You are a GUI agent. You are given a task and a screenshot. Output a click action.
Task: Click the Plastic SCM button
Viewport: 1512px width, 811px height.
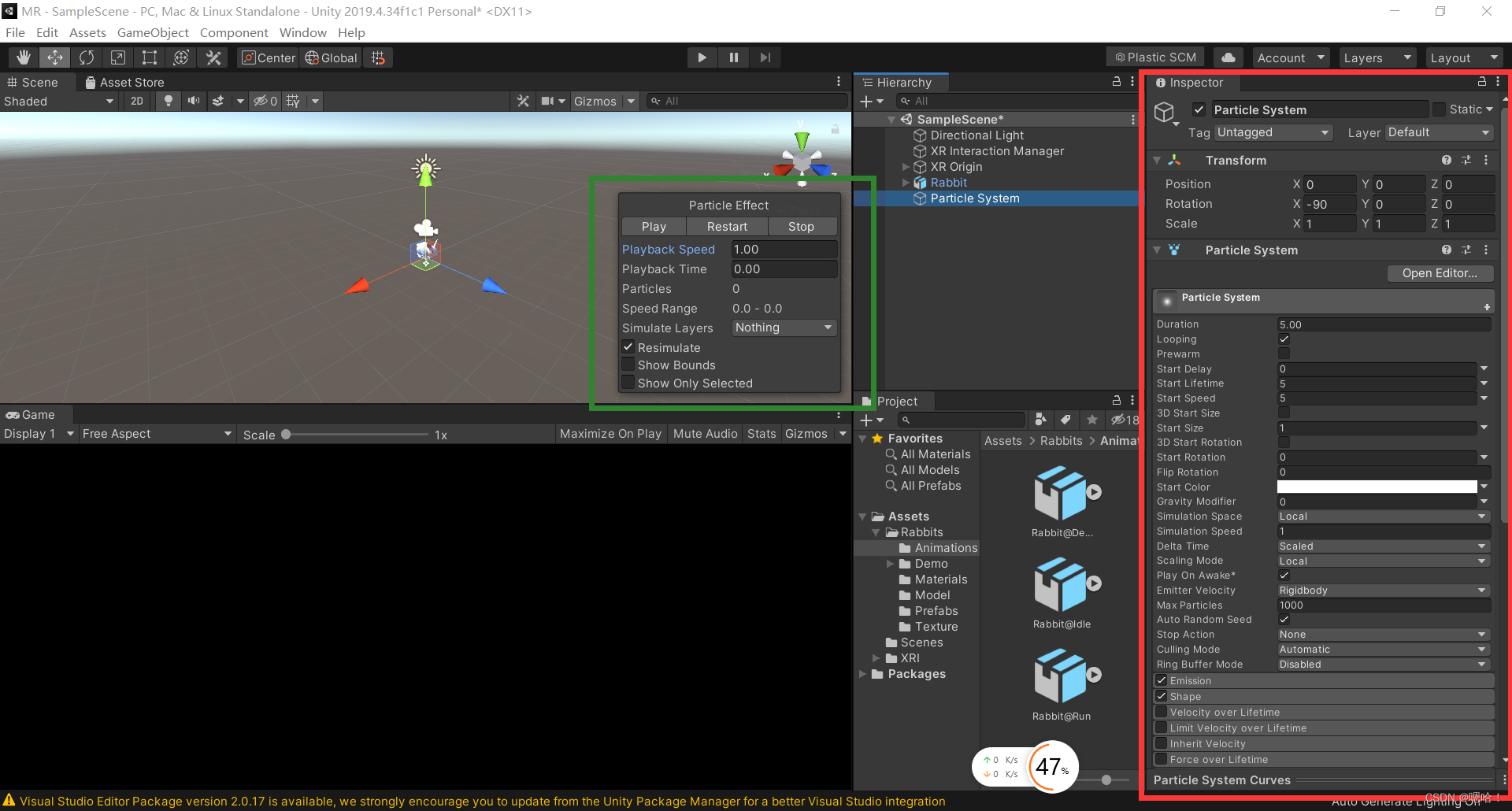pyautogui.click(x=1155, y=57)
